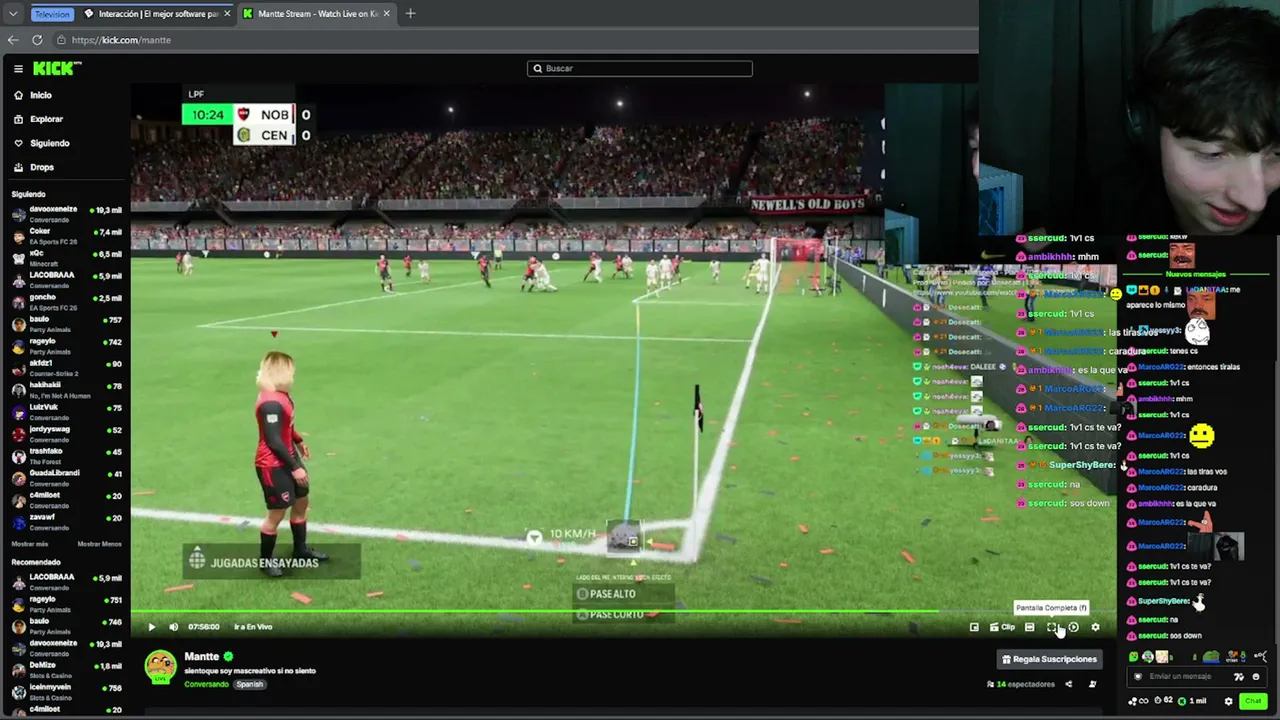Send message with green Chat button
The width and height of the screenshot is (1280, 720).
1253,701
